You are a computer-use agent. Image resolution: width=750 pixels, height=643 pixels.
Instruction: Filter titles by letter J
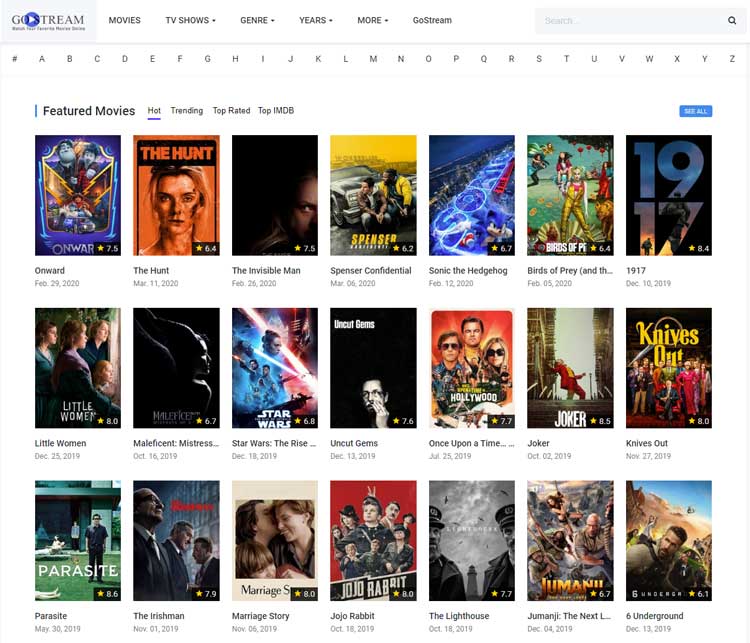click(x=290, y=59)
